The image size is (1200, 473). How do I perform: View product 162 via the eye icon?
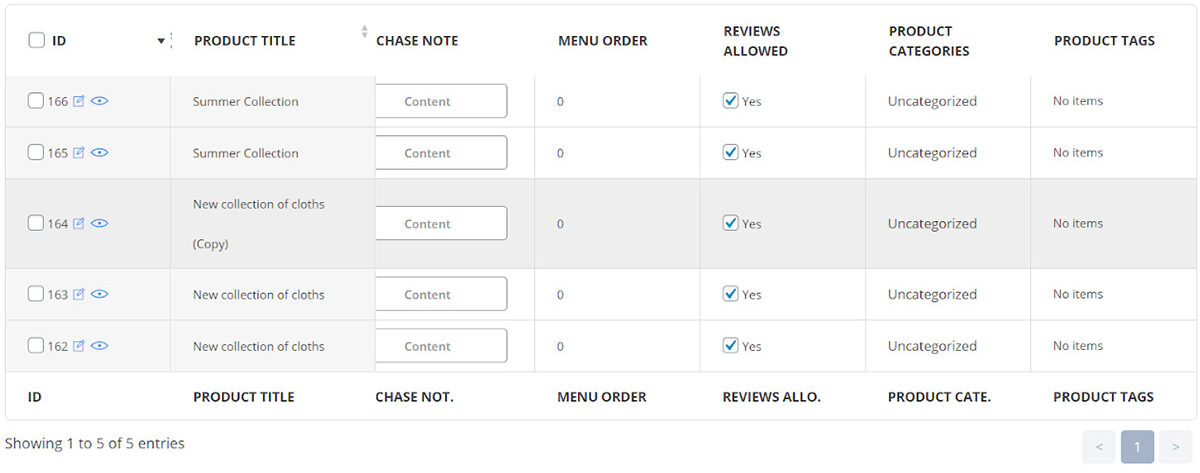pyautogui.click(x=99, y=346)
